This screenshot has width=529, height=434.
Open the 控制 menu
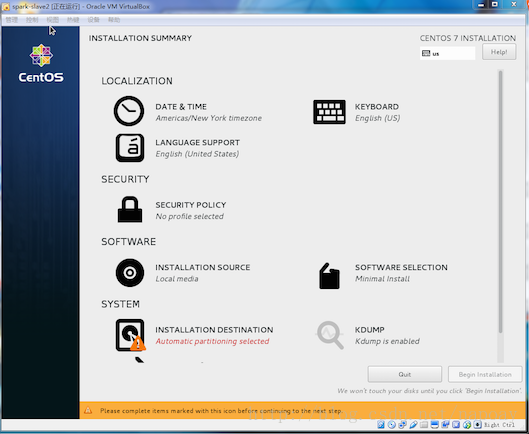pos(32,20)
